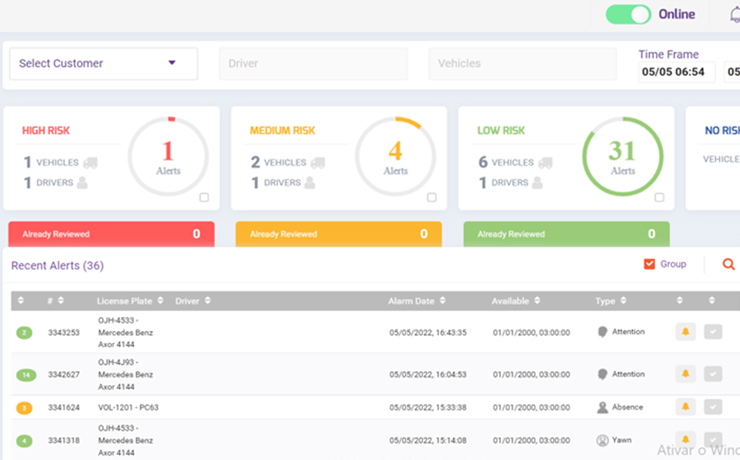Click the Driver filter input field
This screenshot has width=740, height=460.
point(313,63)
